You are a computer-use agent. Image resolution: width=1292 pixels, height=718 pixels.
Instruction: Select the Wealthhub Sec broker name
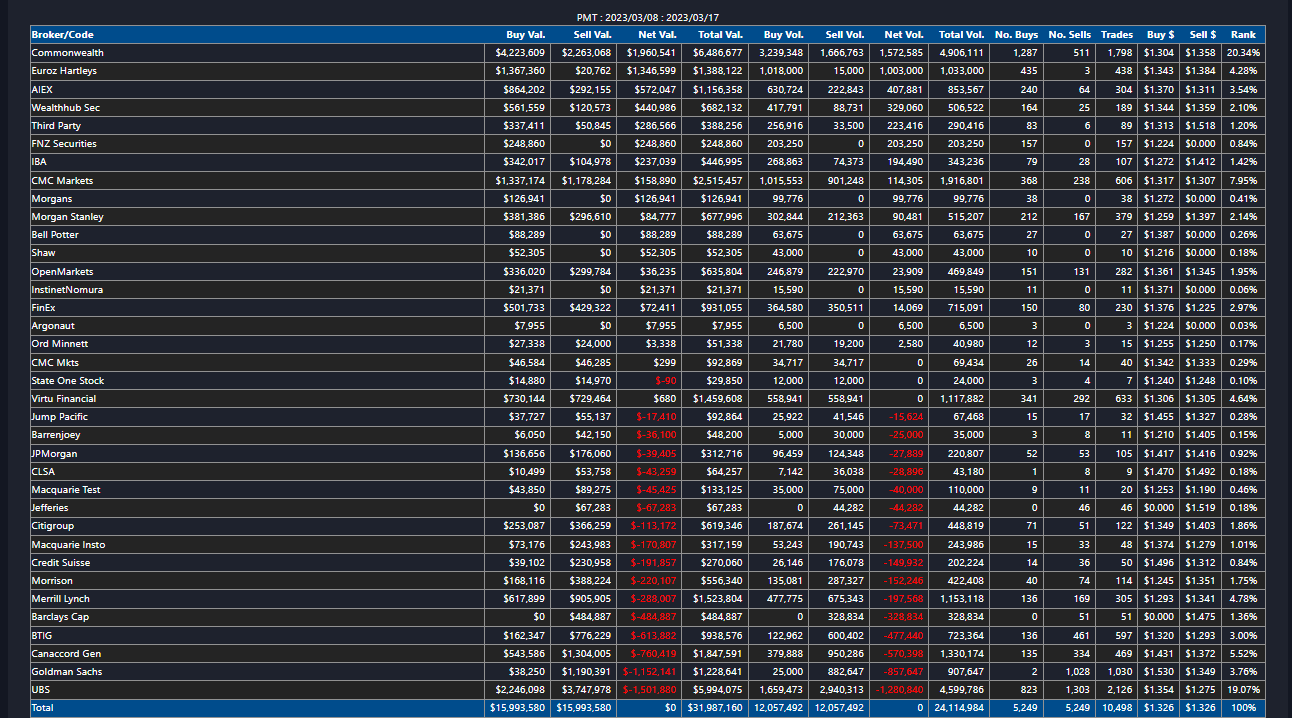[66, 107]
